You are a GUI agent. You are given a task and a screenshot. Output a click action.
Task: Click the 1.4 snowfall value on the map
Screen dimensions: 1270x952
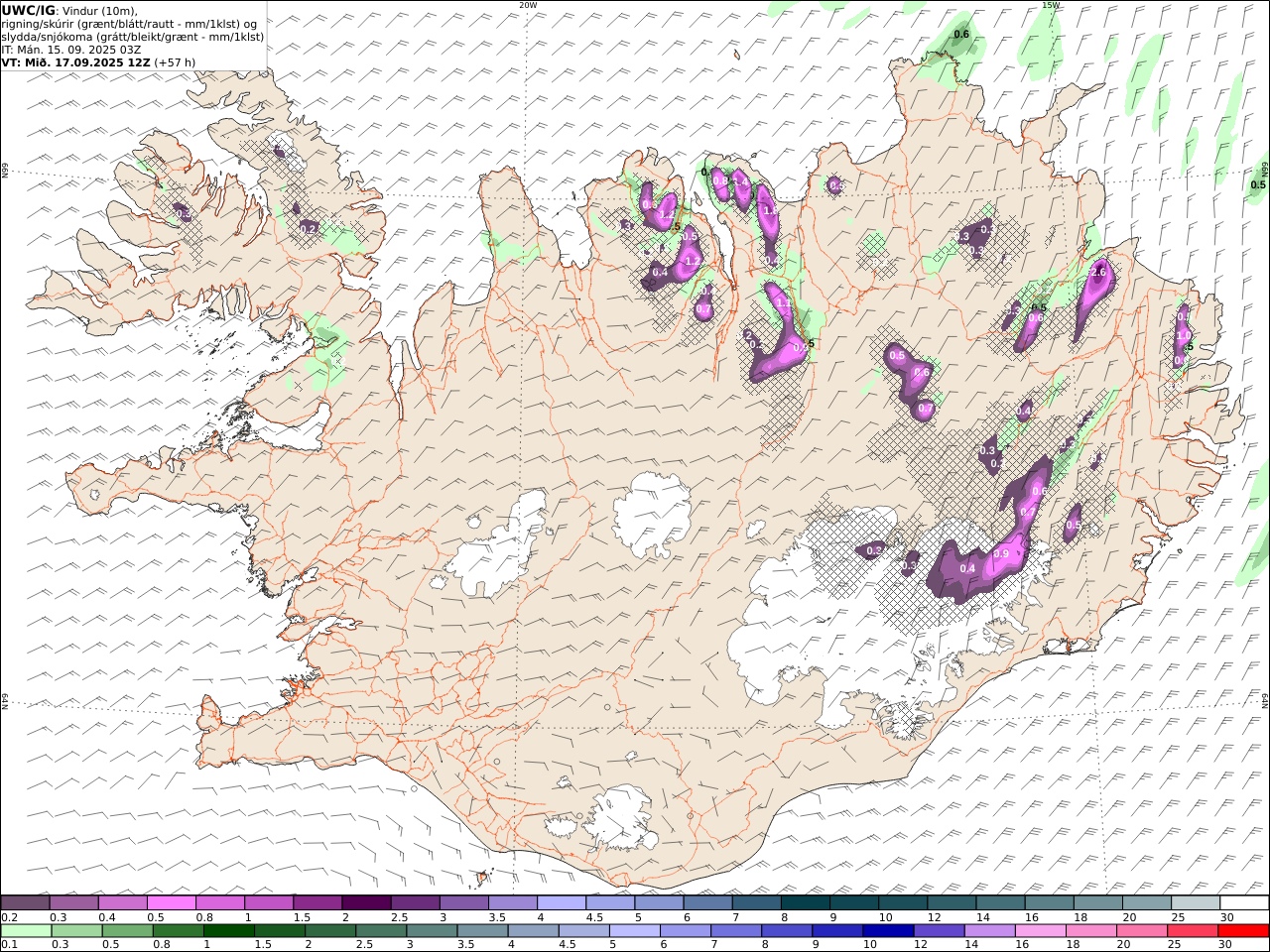click(741, 182)
